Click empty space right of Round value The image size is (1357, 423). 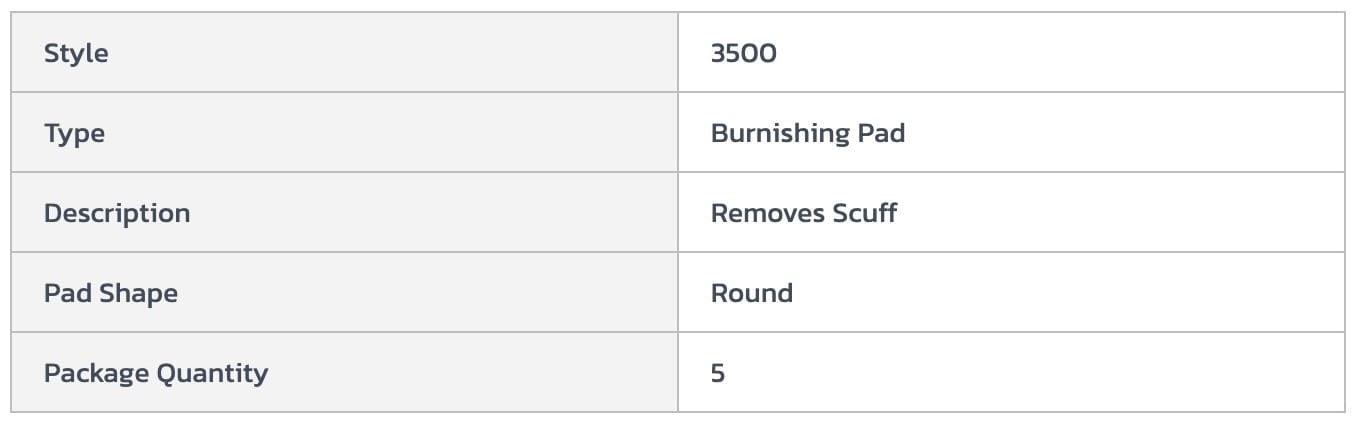point(1050,293)
